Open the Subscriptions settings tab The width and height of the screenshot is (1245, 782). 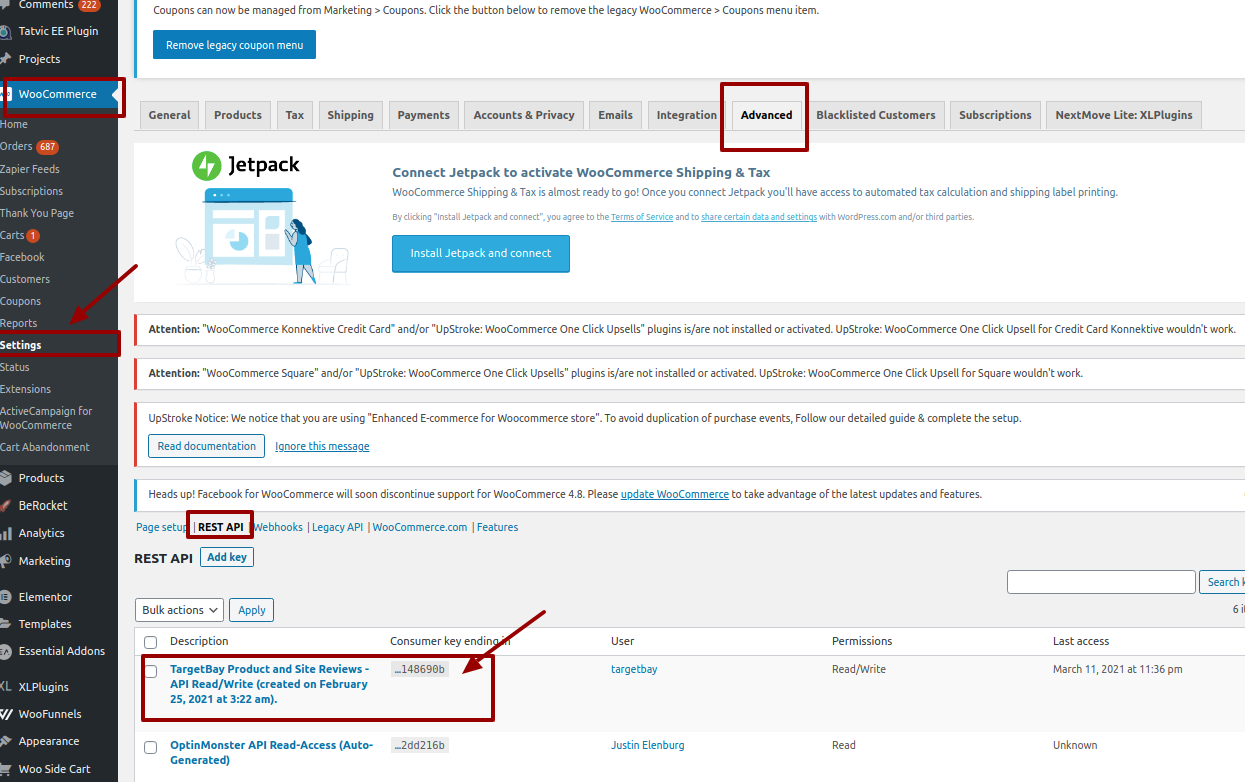click(995, 115)
